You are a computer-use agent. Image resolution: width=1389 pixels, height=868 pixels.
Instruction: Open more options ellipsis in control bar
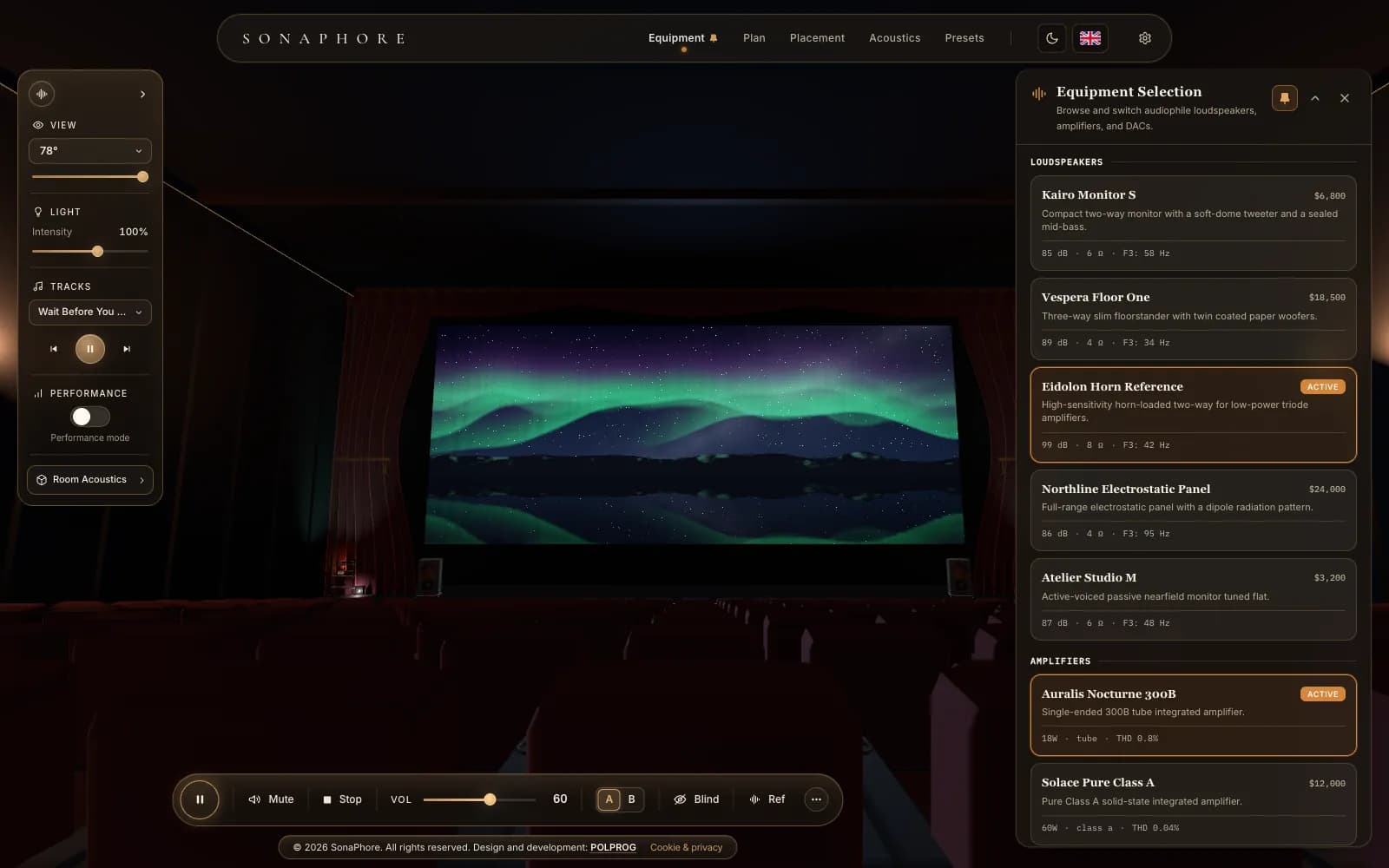(x=816, y=799)
